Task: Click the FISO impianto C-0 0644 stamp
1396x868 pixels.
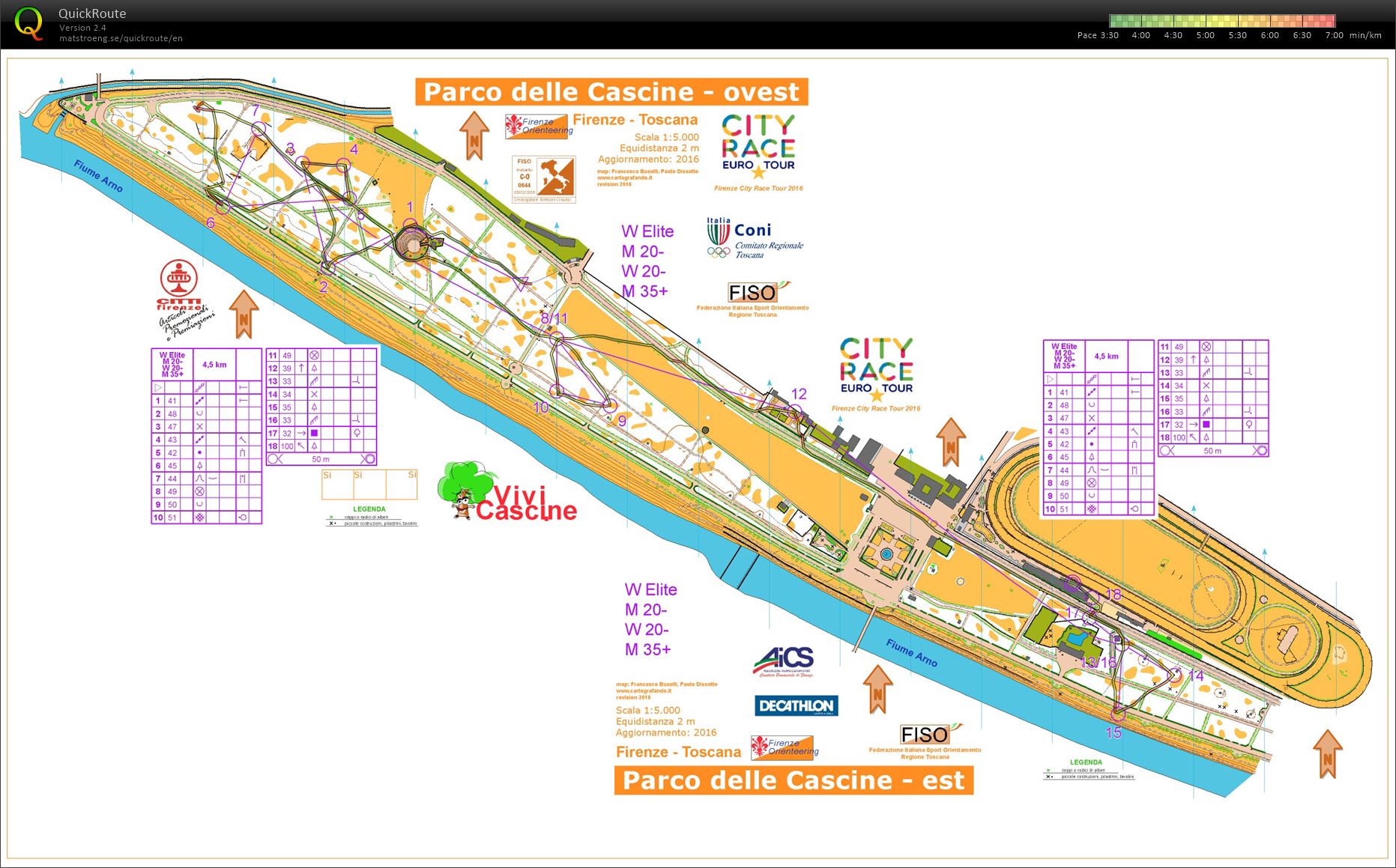Action: [543, 180]
